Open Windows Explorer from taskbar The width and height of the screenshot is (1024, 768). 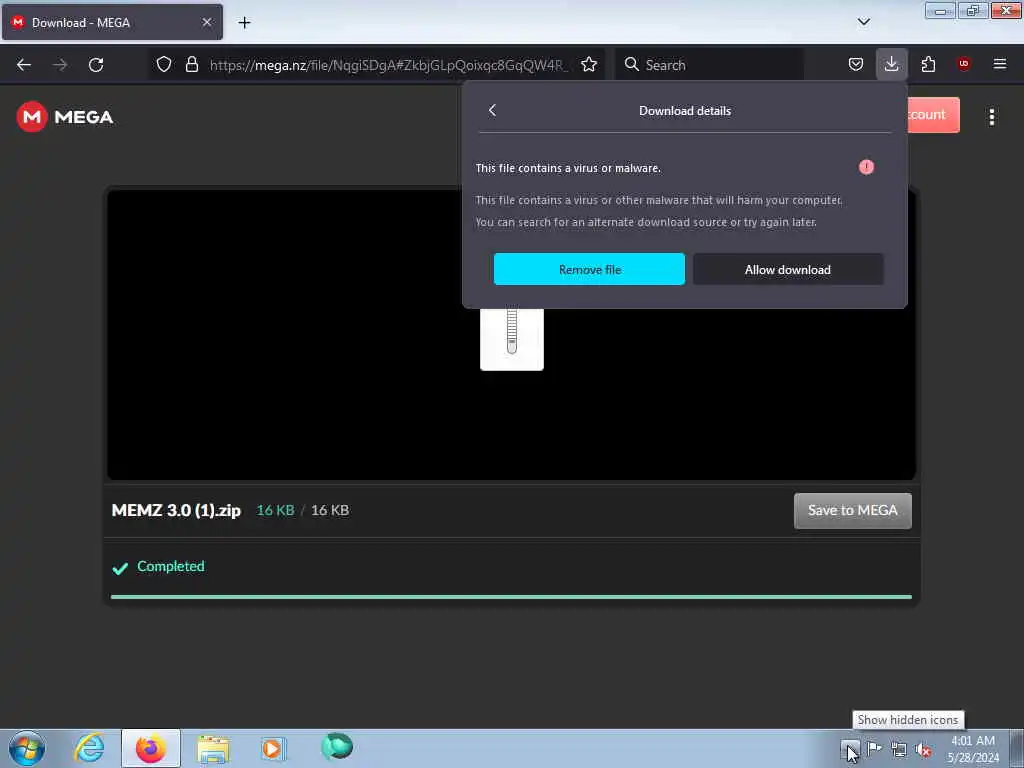pyautogui.click(x=213, y=749)
